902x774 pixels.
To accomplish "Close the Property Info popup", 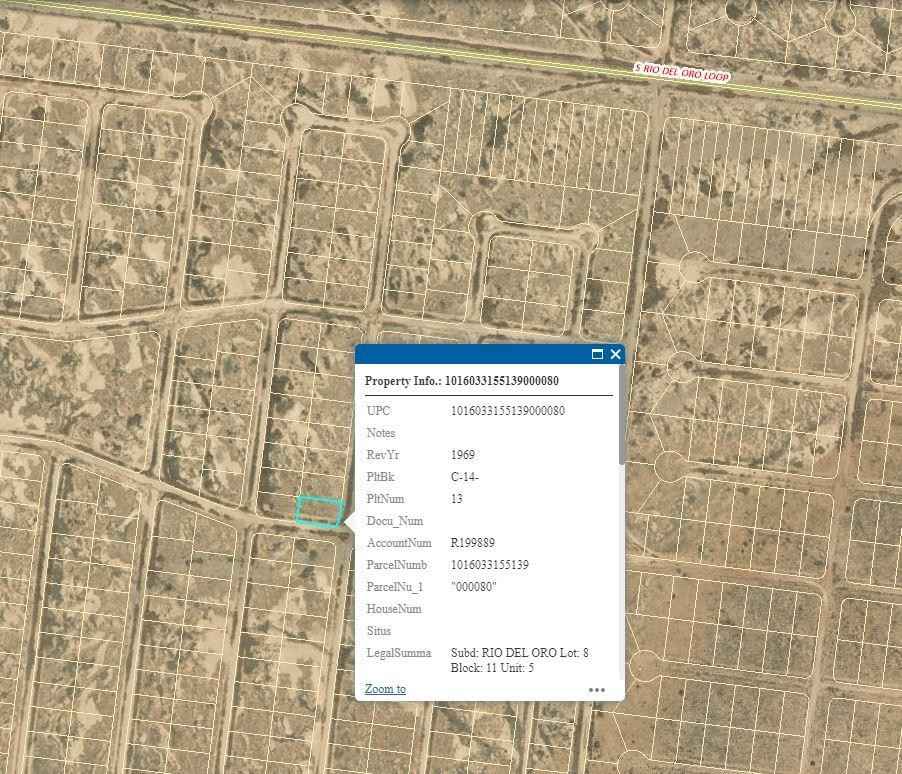I will point(616,354).
